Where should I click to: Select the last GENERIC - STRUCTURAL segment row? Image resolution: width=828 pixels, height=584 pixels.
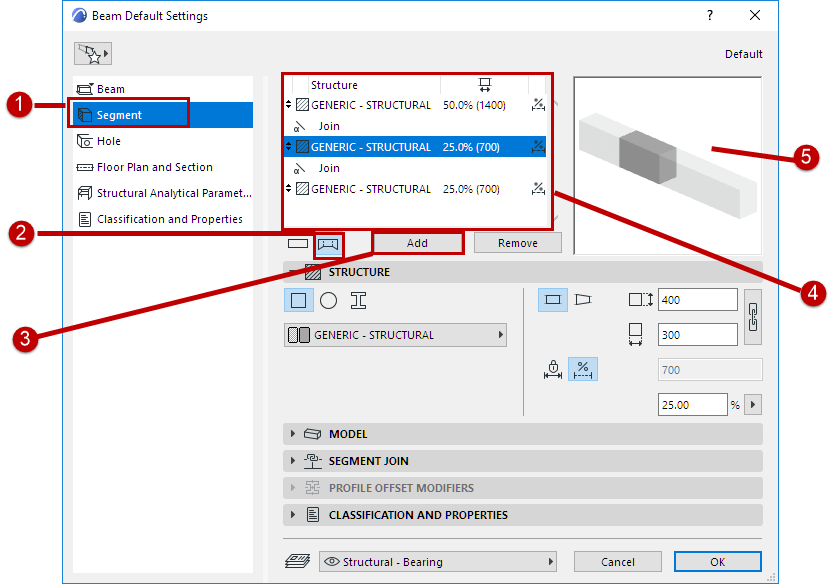415,189
